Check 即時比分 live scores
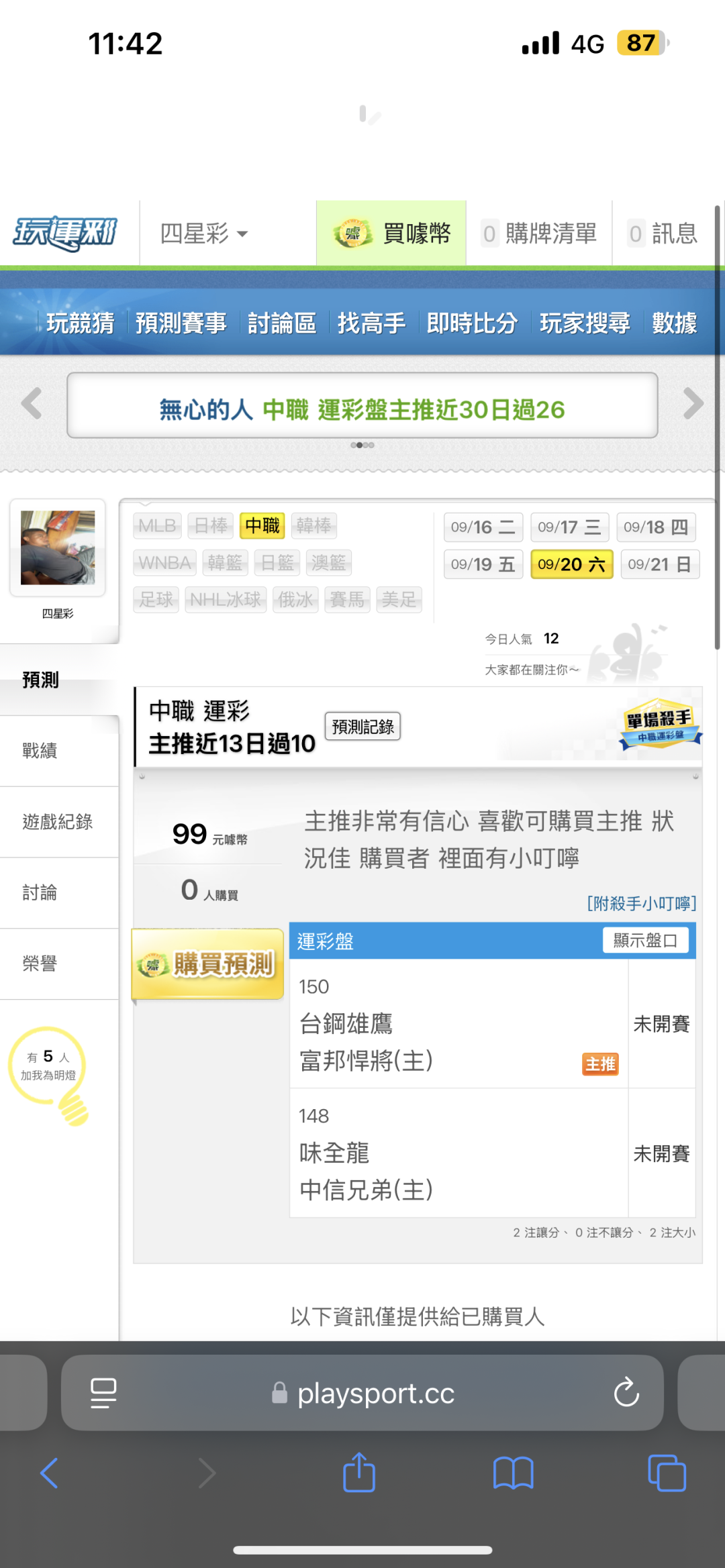 [x=473, y=323]
